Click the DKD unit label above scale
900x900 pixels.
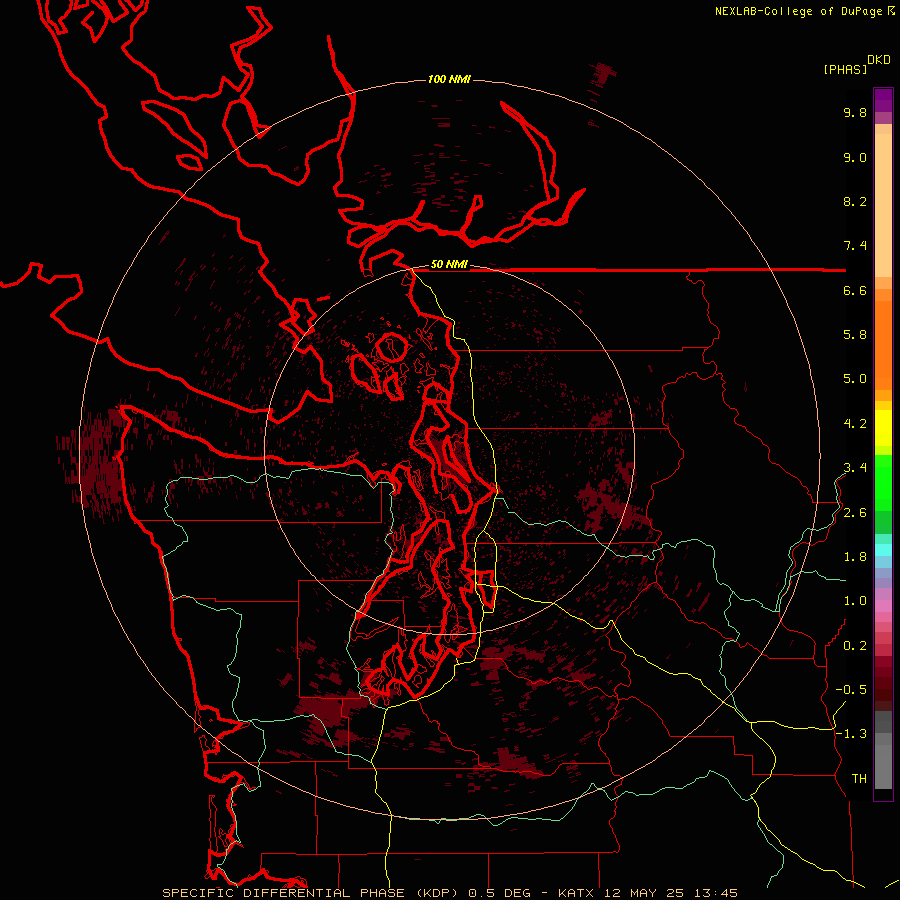pyautogui.click(x=879, y=60)
